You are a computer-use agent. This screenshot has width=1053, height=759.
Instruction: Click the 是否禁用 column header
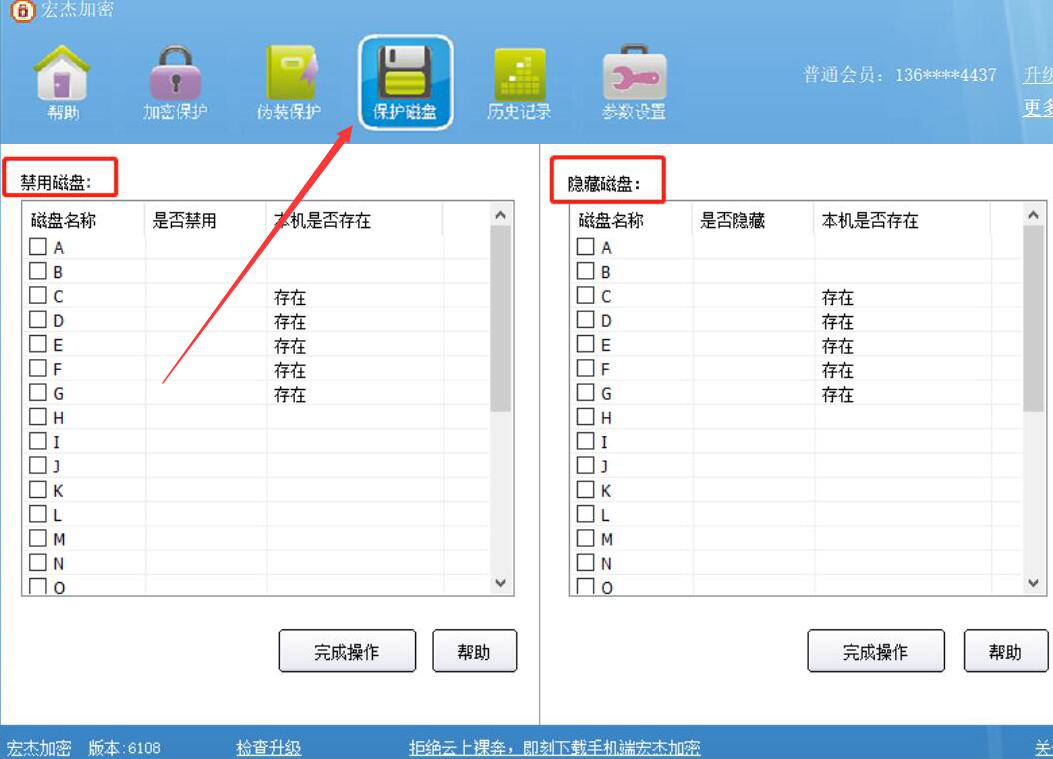coord(185,220)
